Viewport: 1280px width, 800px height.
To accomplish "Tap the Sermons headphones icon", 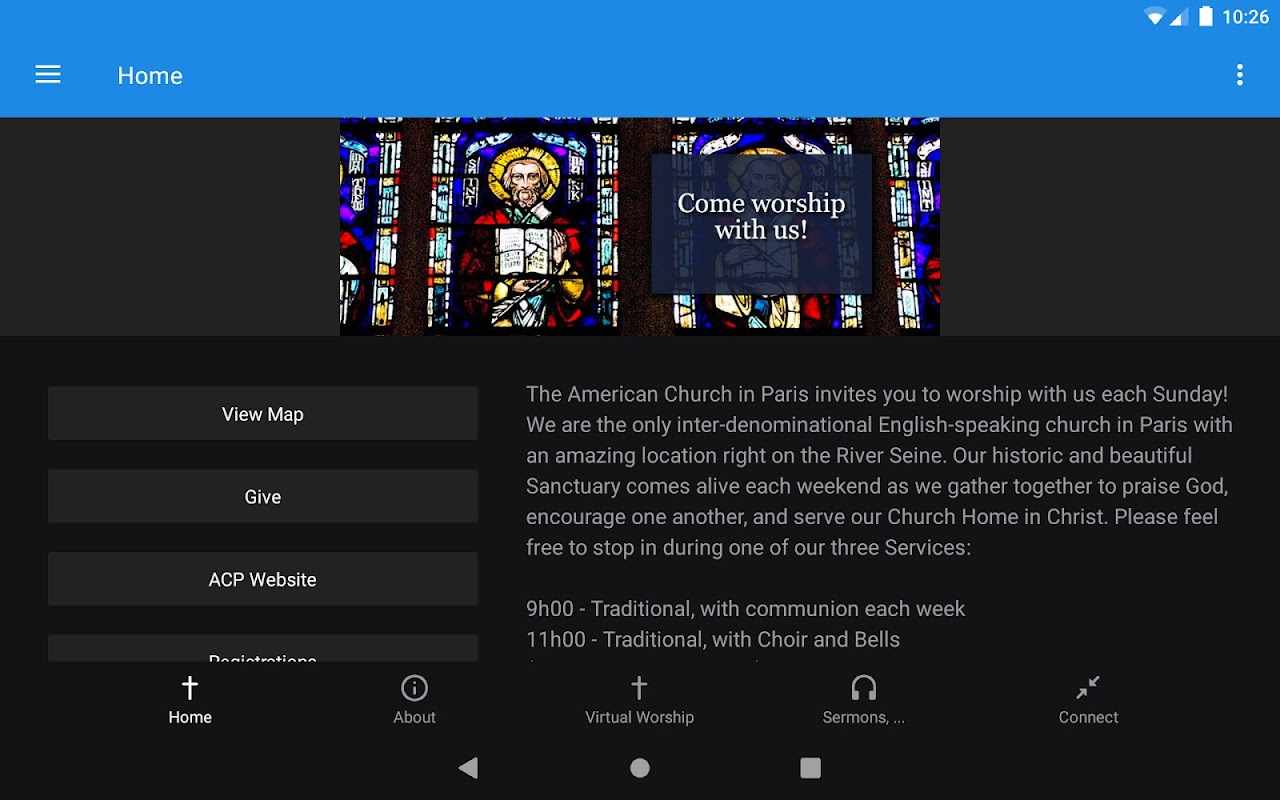I will click(864, 688).
